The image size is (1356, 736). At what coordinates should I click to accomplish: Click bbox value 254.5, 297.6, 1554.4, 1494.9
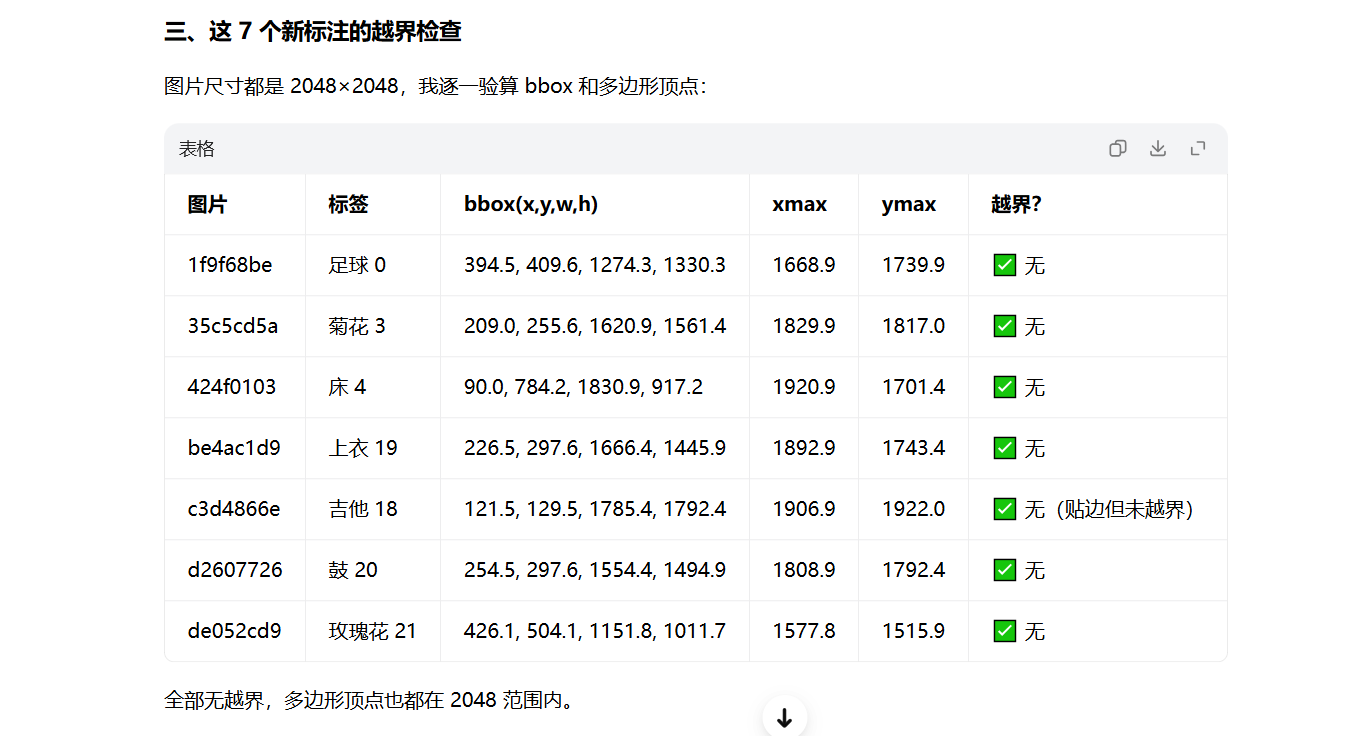point(595,570)
